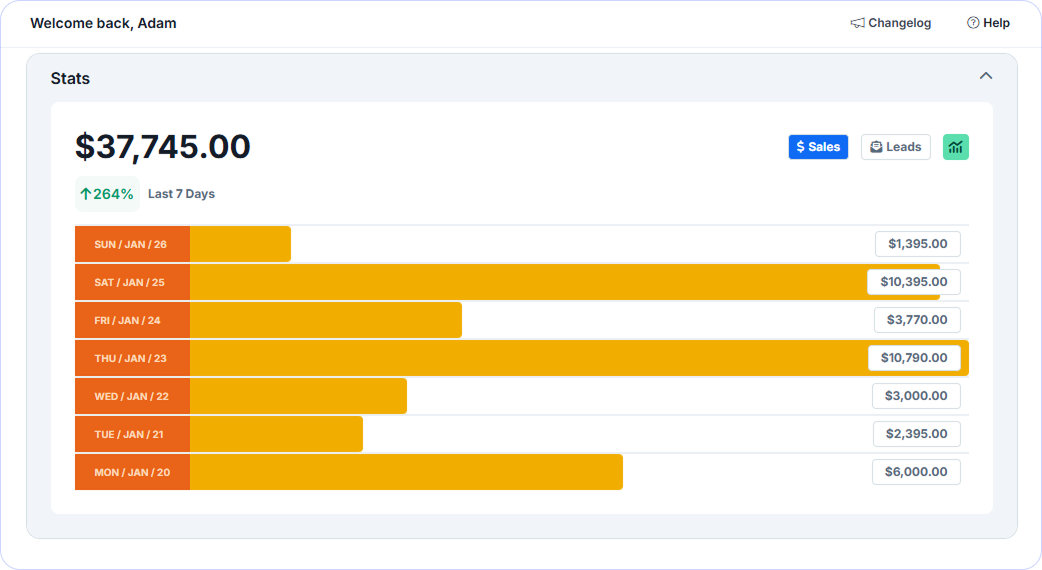Click the $10,395.00 value badge
Screen dimensions: 1042x570
click(x=914, y=282)
